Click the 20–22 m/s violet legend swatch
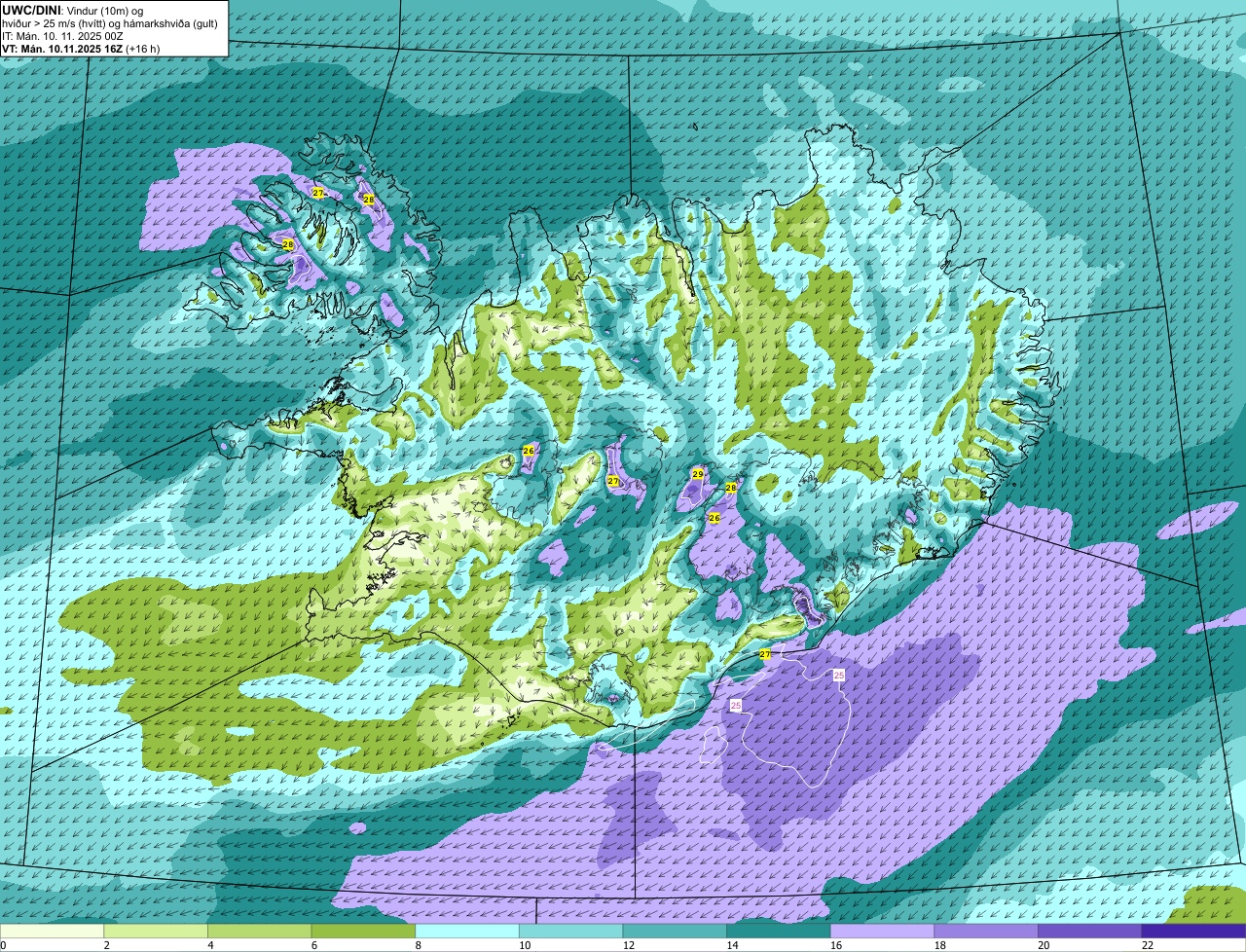The image size is (1246, 952). click(1090, 932)
